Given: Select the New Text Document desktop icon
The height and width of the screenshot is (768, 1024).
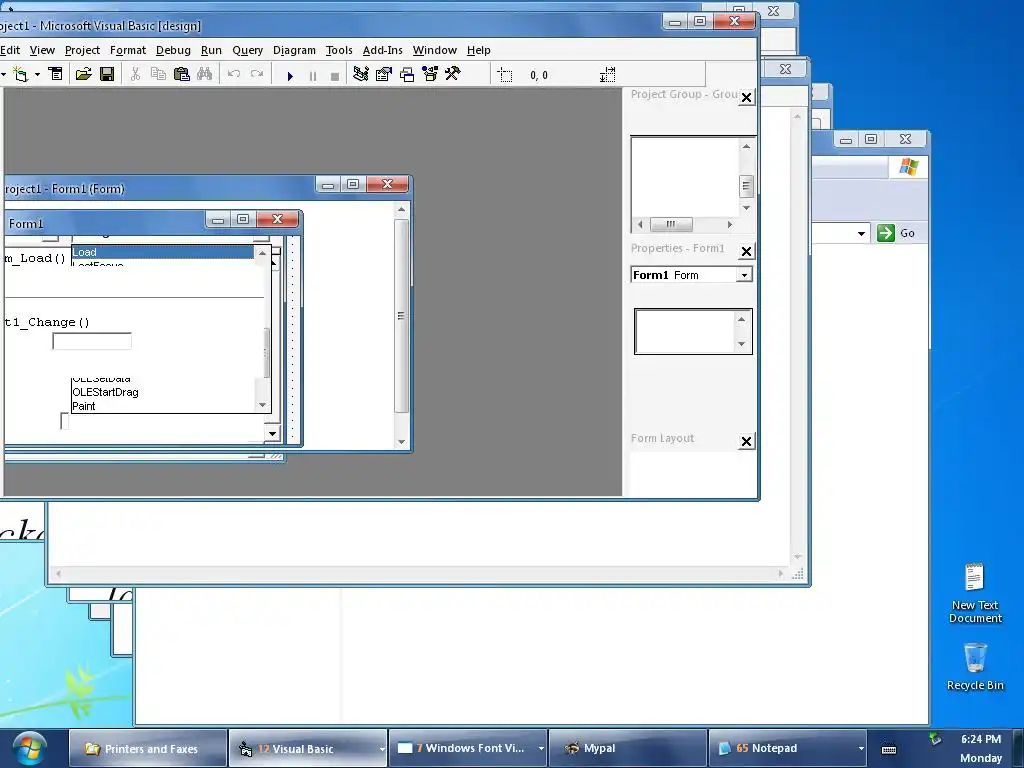Looking at the screenshot, I should 975,593.
